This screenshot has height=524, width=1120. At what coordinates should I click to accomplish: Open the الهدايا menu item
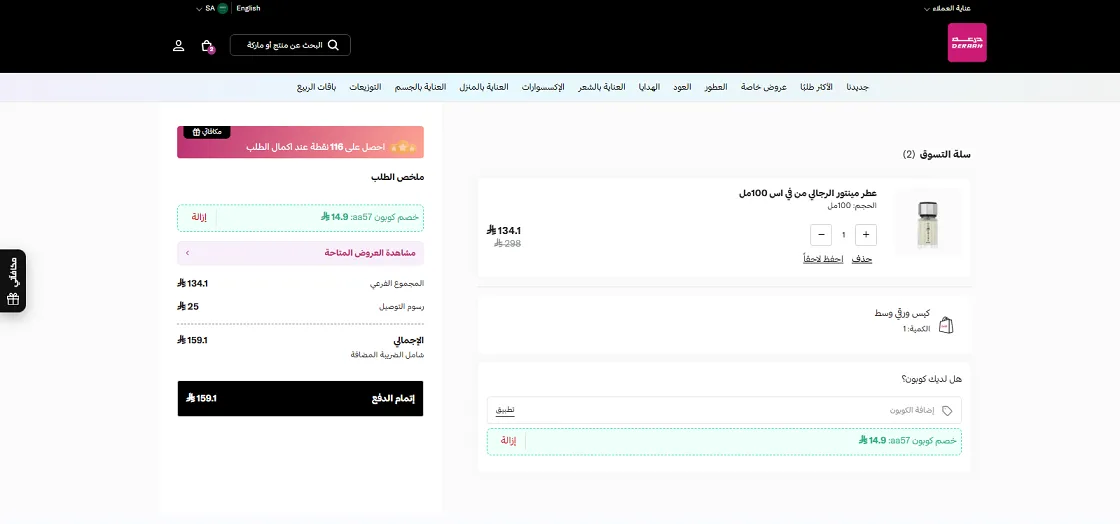tap(649, 87)
